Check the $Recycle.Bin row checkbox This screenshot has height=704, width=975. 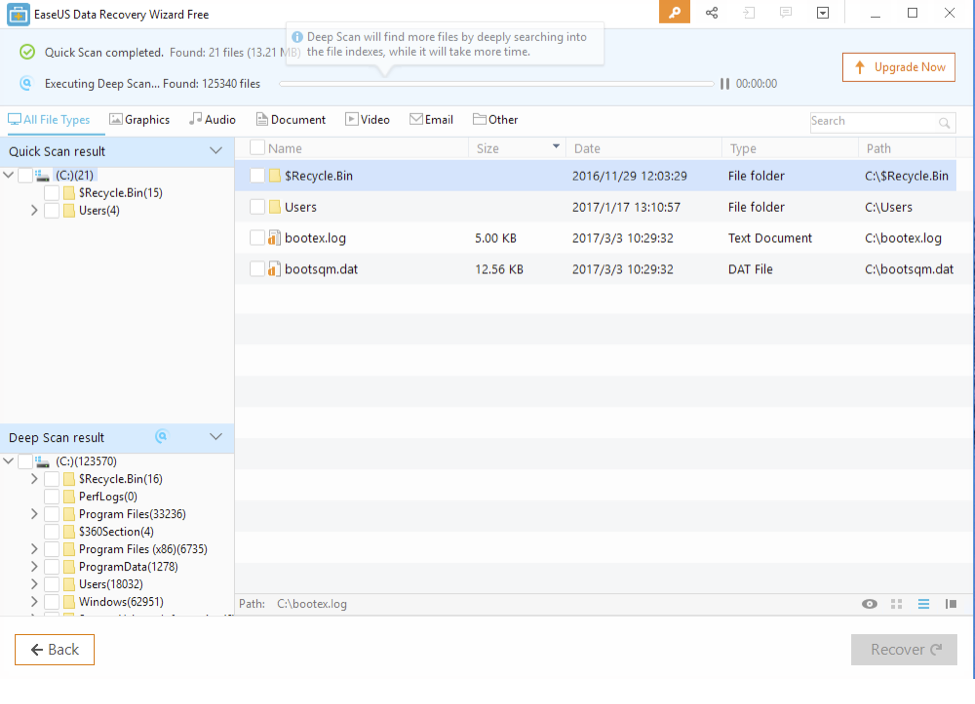(257, 176)
